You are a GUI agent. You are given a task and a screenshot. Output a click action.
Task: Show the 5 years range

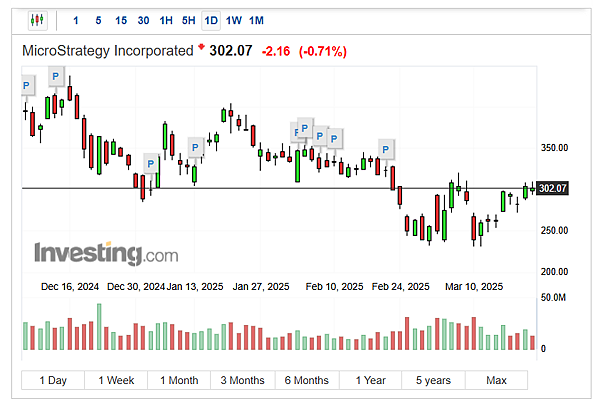pyautogui.click(x=433, y=380)
